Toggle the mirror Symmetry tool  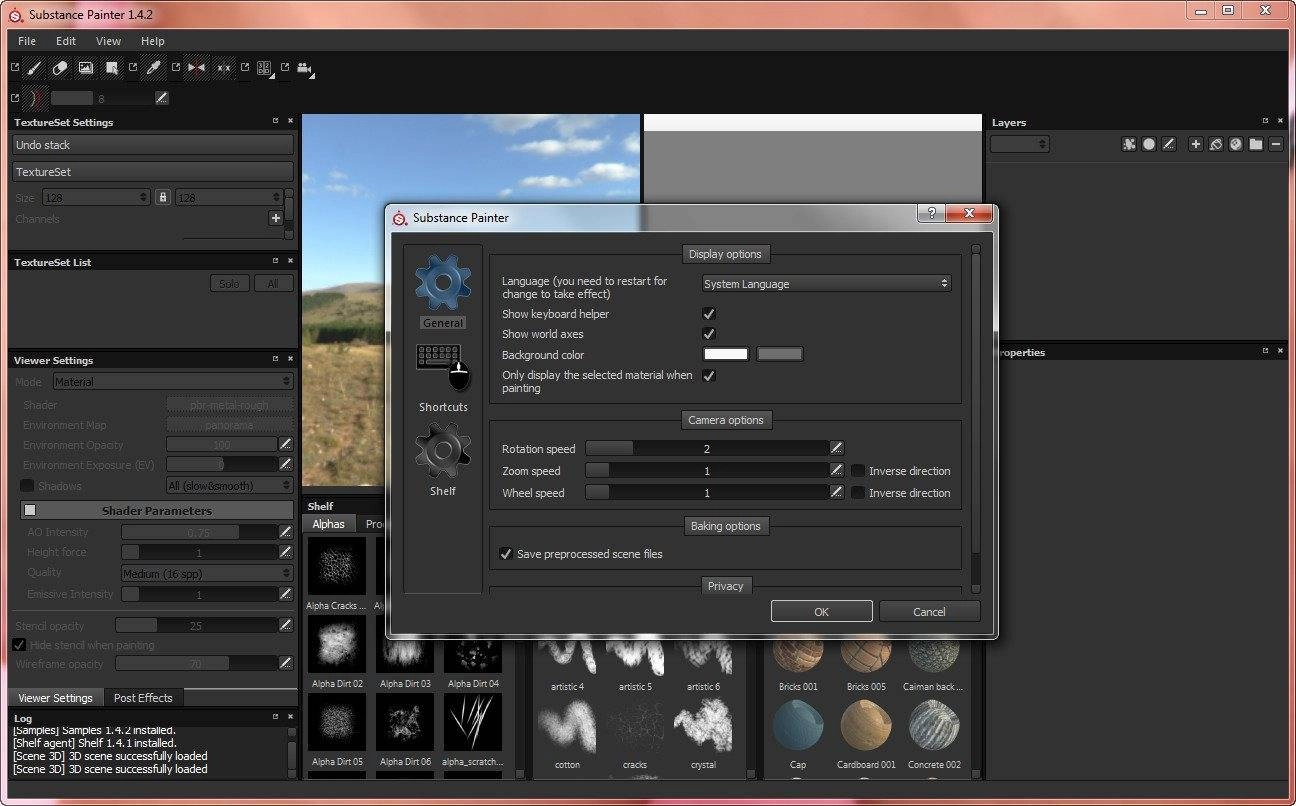pyautogui.click(x=196, y=68)
